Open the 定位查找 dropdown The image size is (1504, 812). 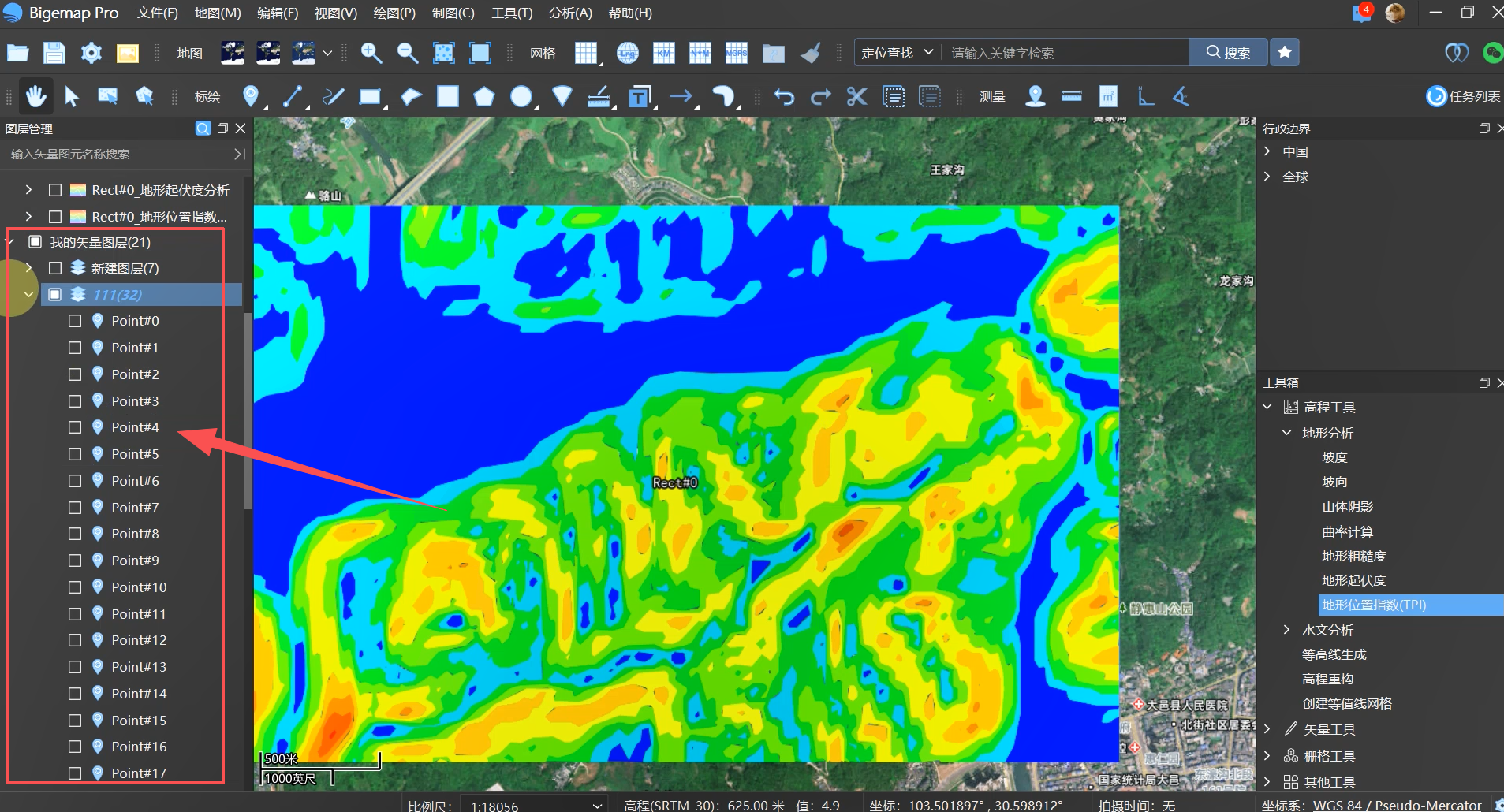tap(898, 53)
